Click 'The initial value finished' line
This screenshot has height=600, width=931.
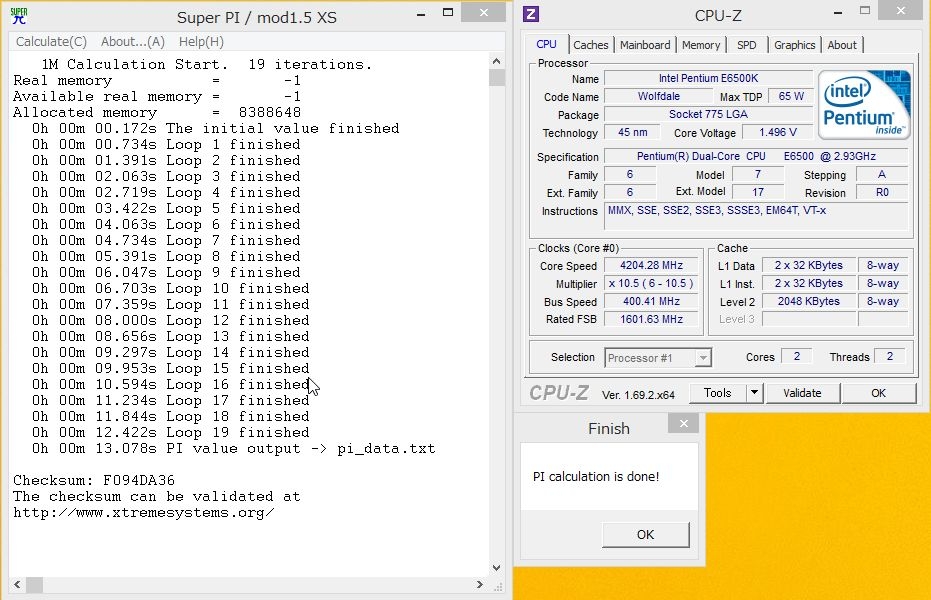pos(216,128)
